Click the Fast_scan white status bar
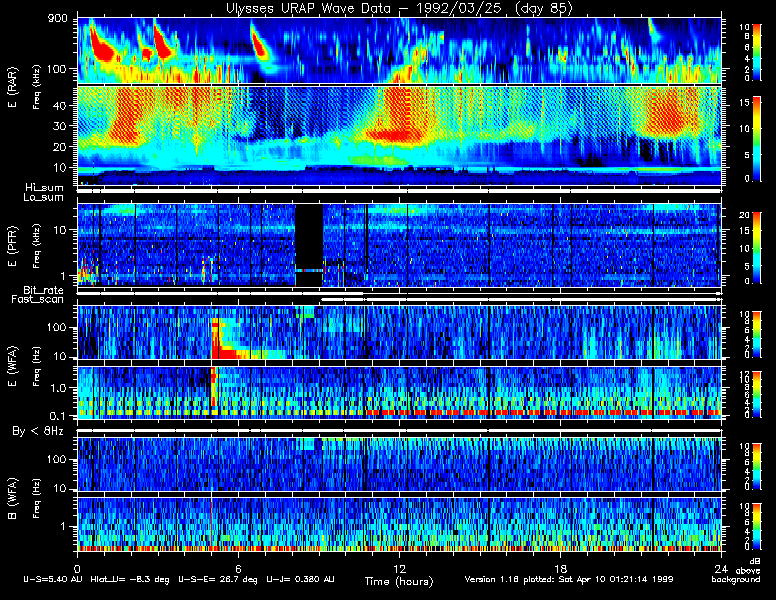Image resolution: width=776 pixels, height=600 pixels. click(x=521, y=299)
